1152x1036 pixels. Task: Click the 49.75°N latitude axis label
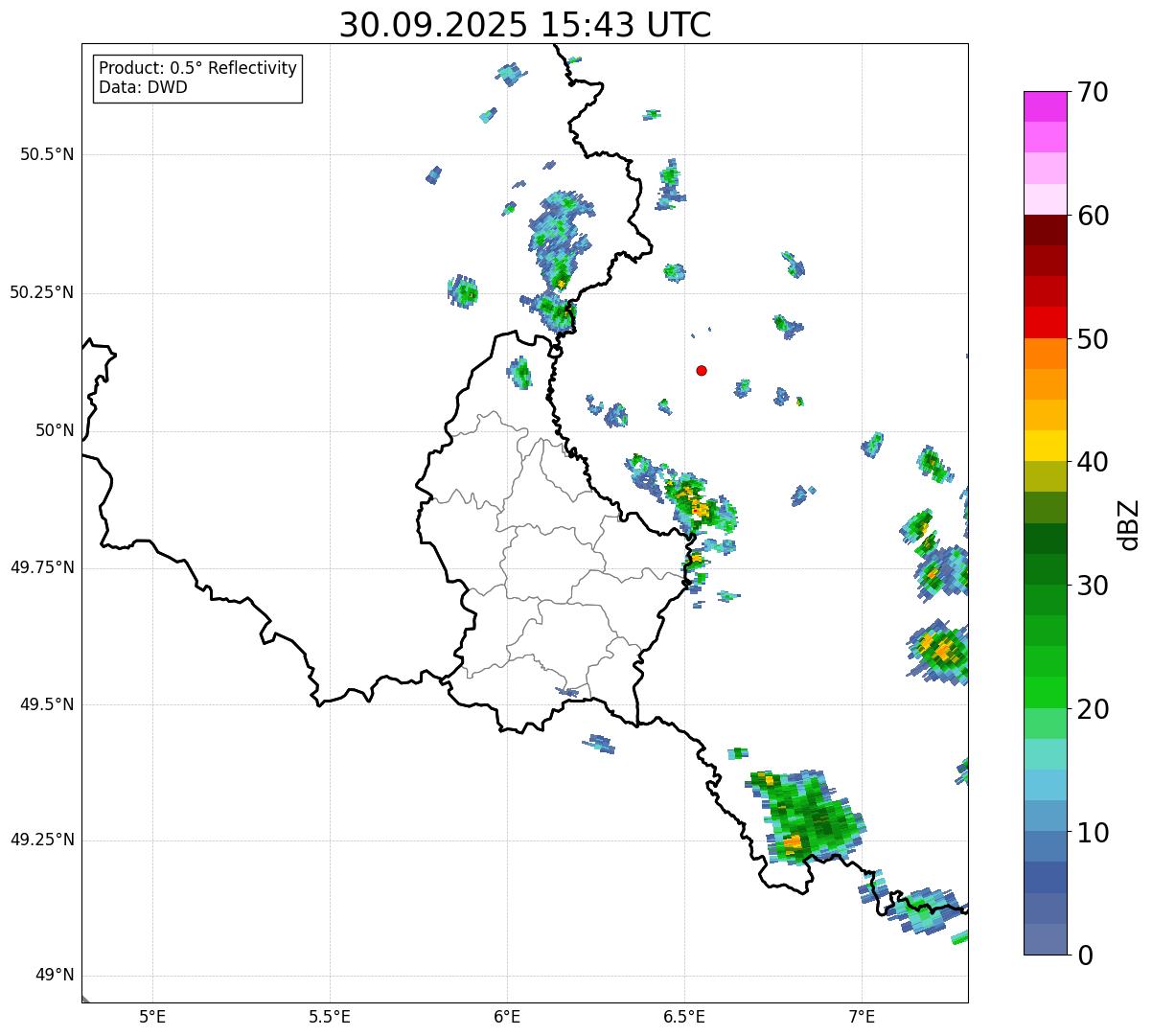[x=42, y=567]
